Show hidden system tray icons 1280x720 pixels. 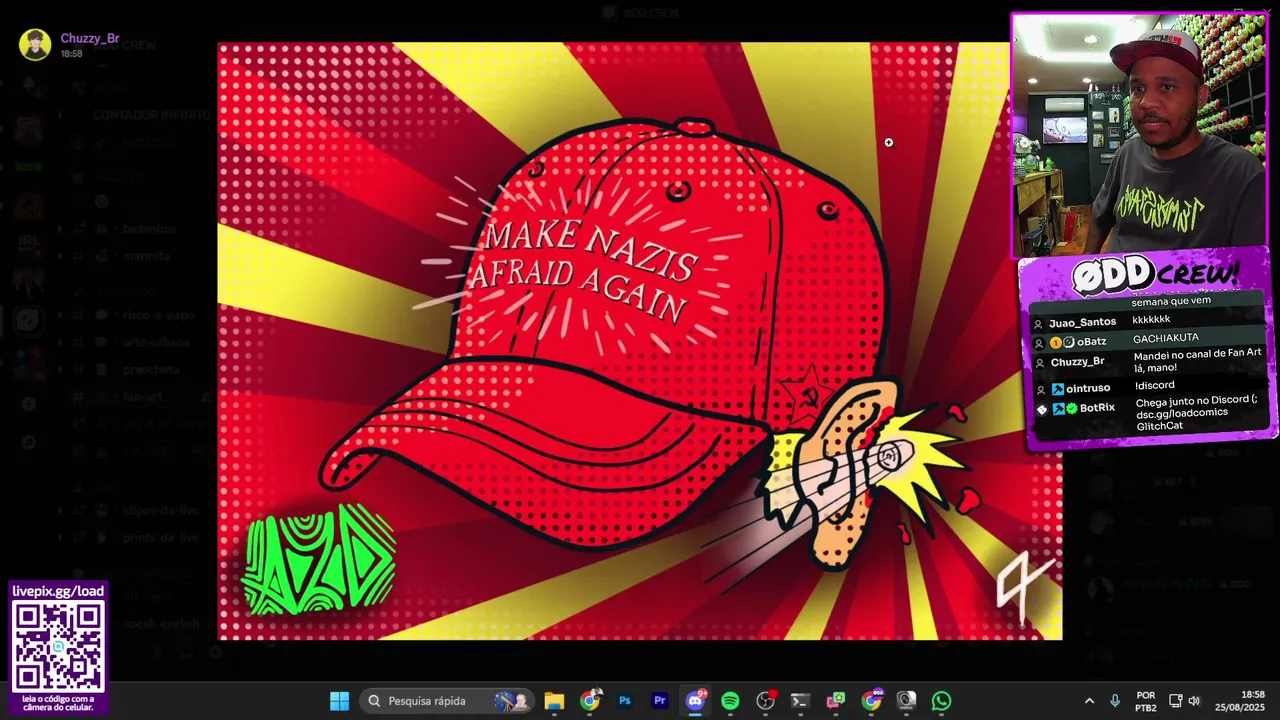pyautogui.click(x=1089, y=701)
